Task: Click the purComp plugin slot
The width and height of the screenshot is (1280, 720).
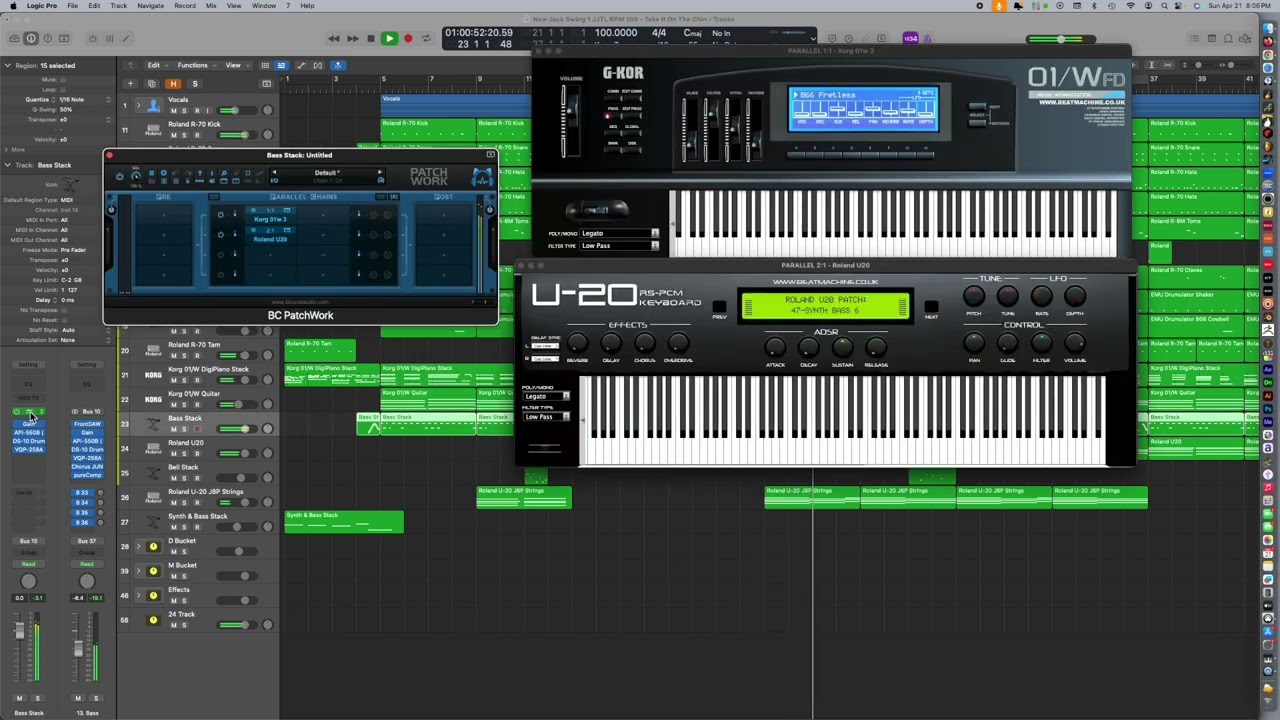Action: click(x=87, y=474)
